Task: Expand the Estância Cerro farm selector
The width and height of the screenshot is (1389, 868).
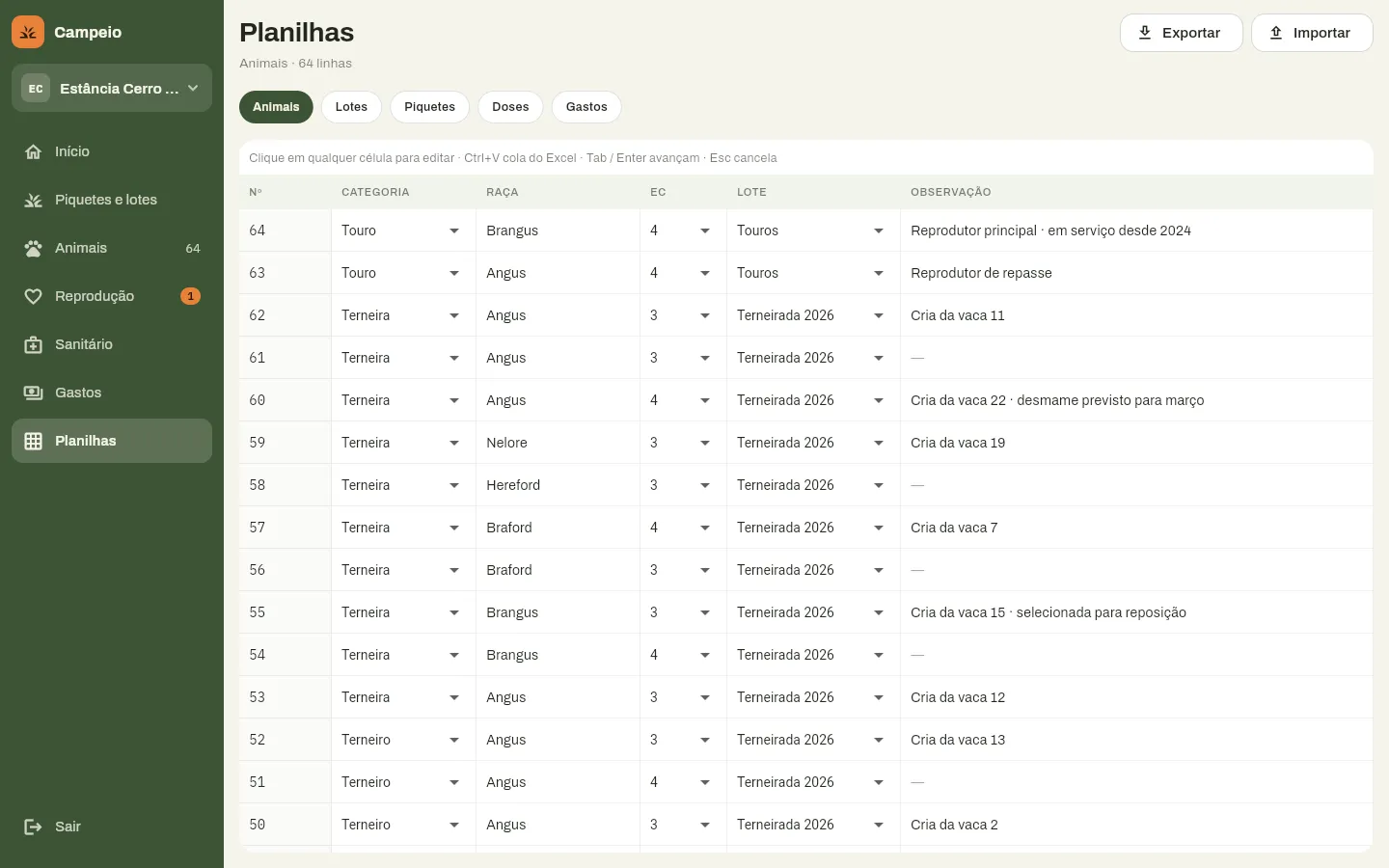Action: pyautogui.click(x=112, y=88)
